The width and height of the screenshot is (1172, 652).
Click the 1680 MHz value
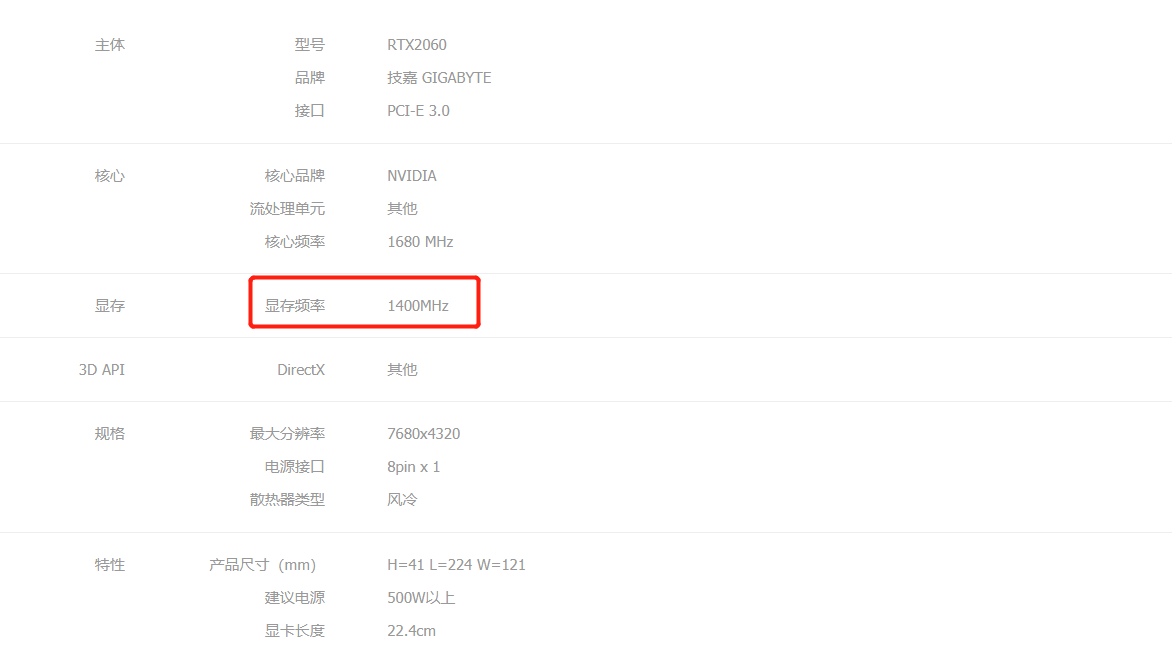tap(420, 242)
